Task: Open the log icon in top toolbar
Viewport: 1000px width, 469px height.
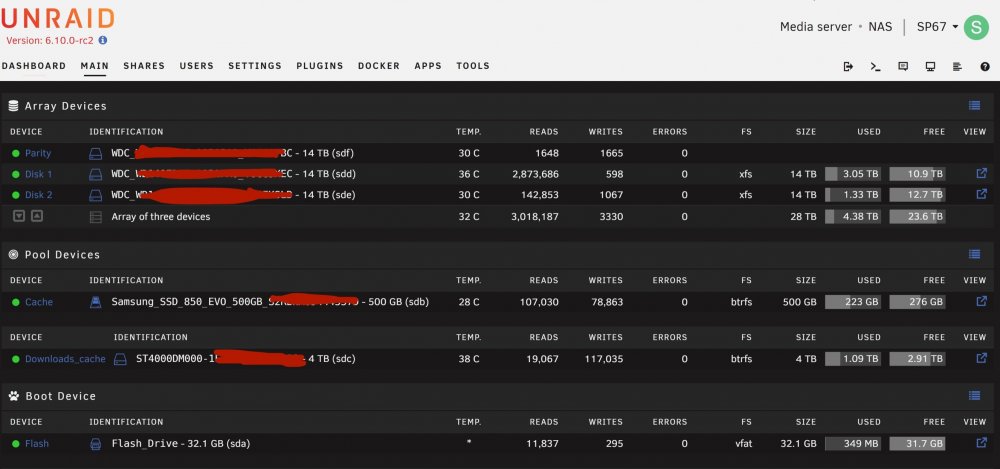Action: point(957,66)
